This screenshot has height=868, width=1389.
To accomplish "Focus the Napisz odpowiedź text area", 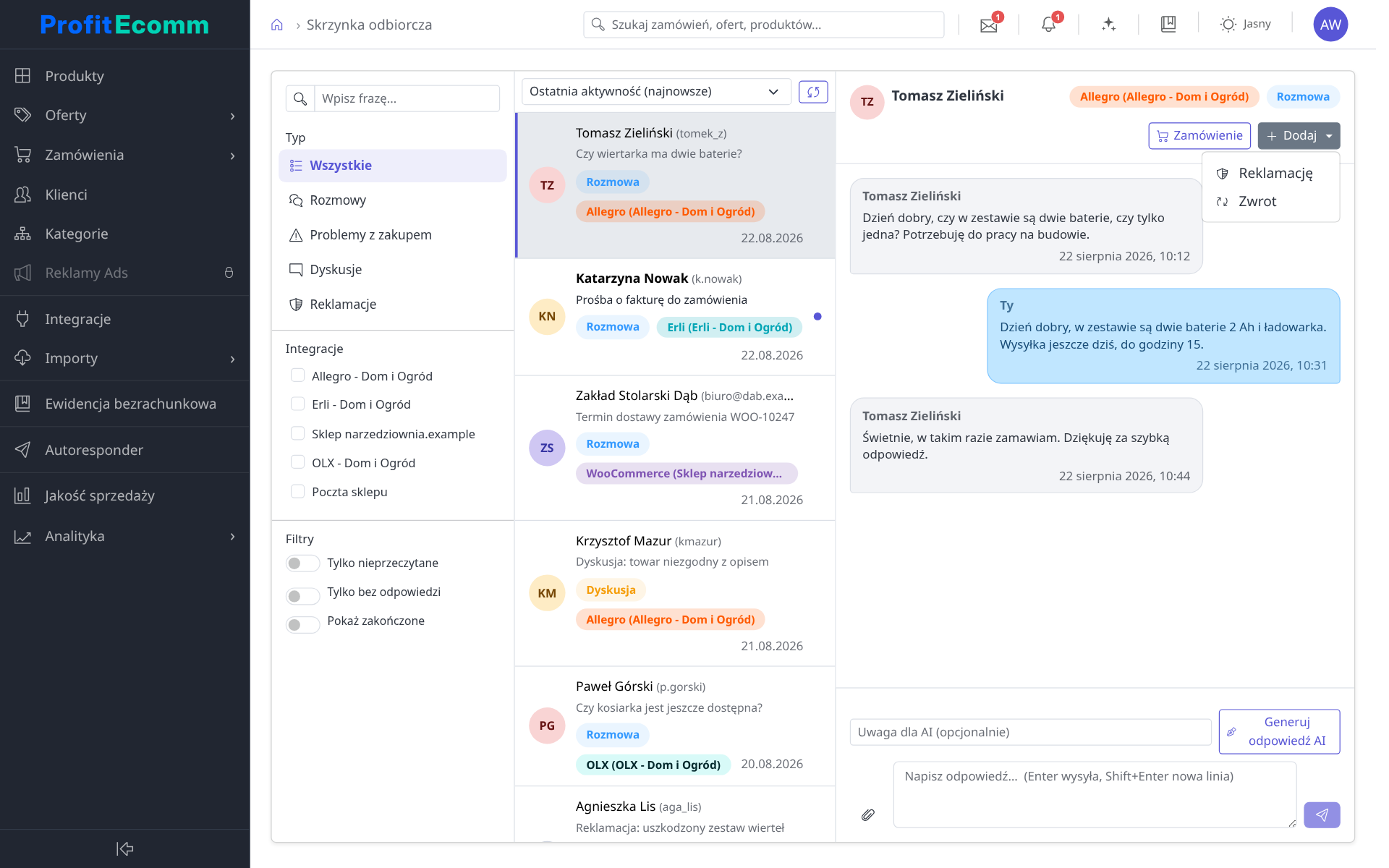I will (x=1095, y=794).
